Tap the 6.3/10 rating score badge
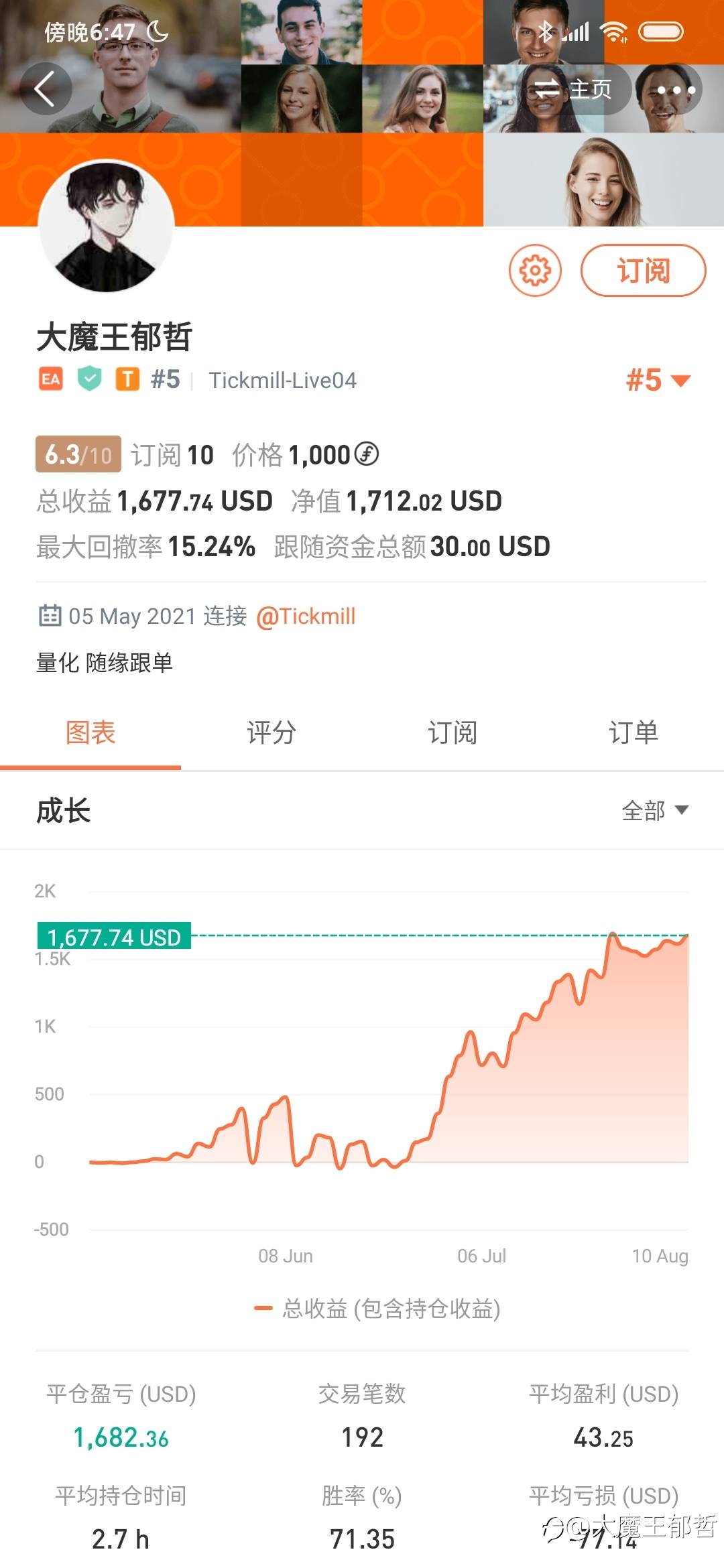This screenshot has width=724, height=1568. pyautogui.click(x=78, y=454)
